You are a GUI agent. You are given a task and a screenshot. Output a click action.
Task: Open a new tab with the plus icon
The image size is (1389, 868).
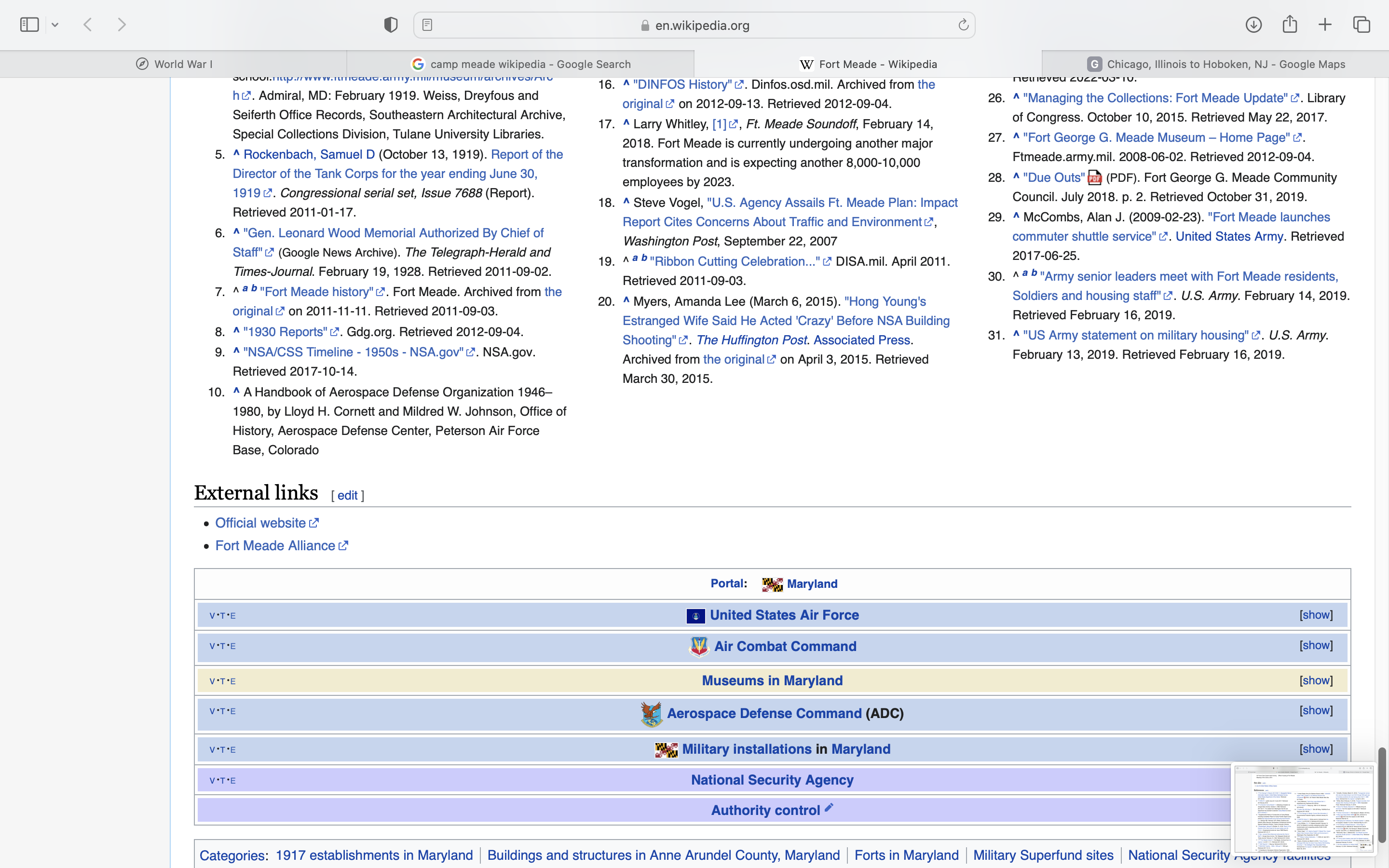[1325, 25]
